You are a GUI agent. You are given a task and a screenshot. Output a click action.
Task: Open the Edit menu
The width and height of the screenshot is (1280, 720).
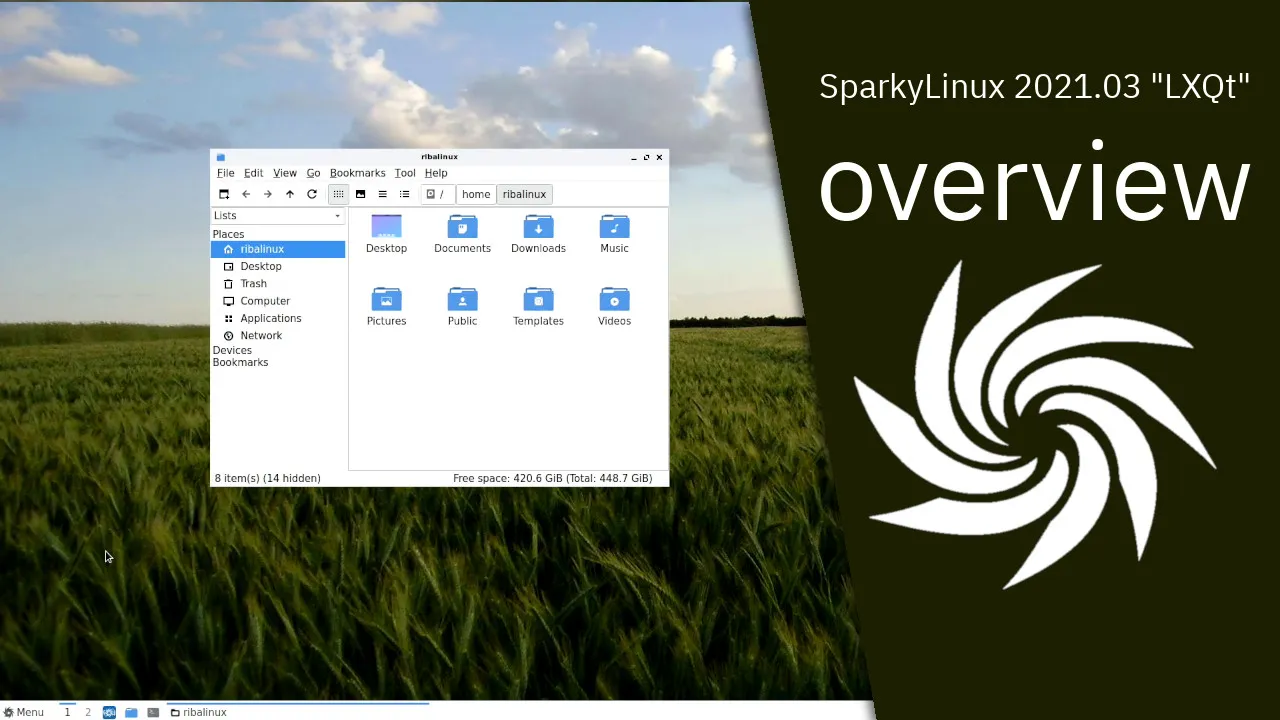click(253, 173)
